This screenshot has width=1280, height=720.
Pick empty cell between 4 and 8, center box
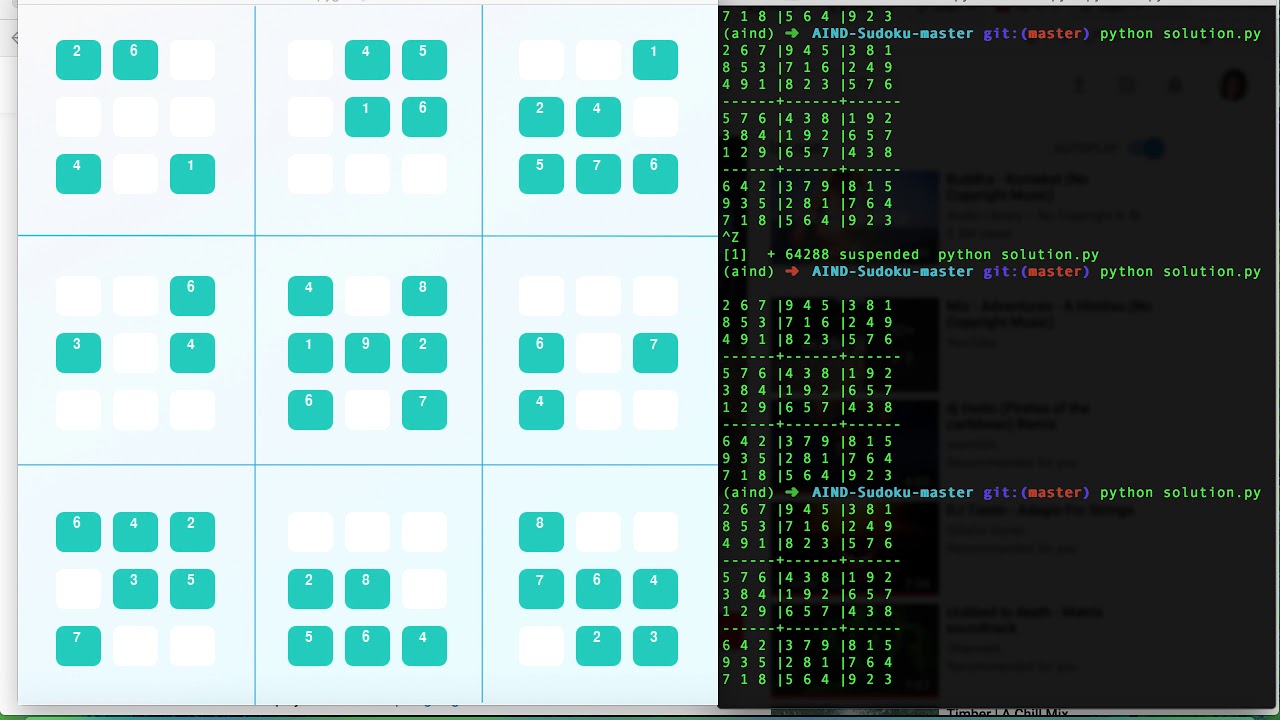[367, 296]
